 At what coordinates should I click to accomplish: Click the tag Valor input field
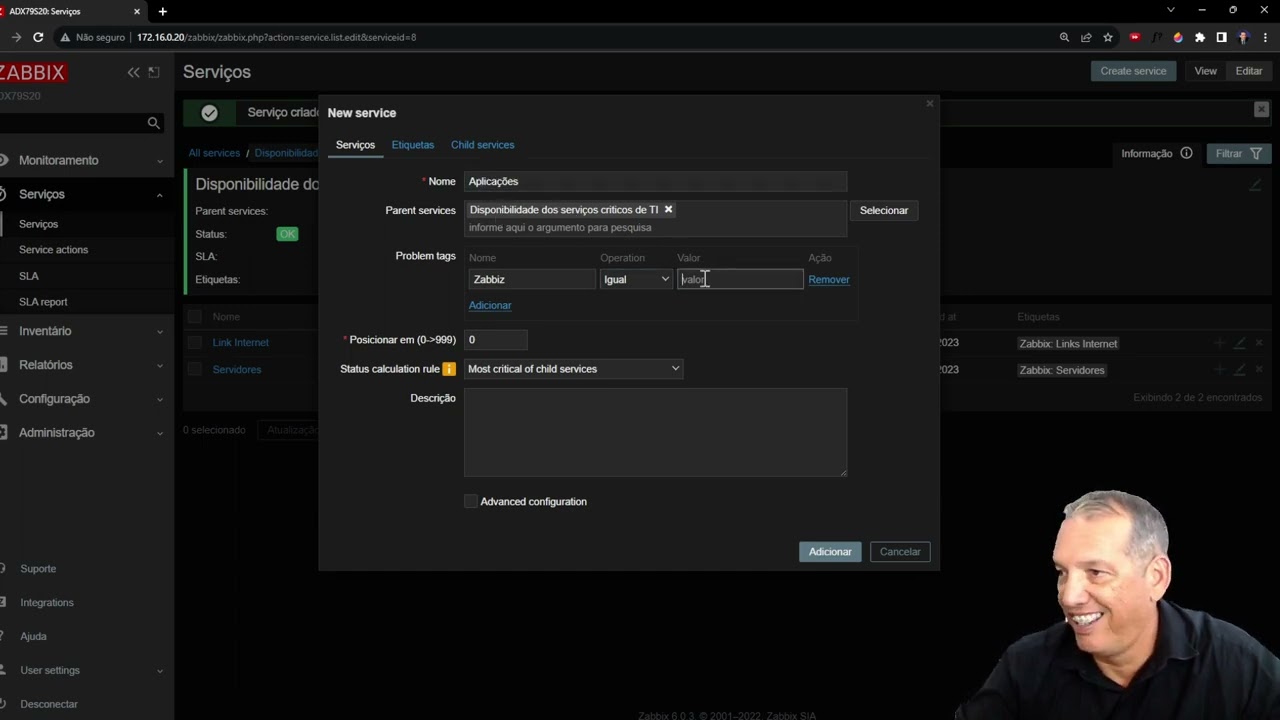740,279
